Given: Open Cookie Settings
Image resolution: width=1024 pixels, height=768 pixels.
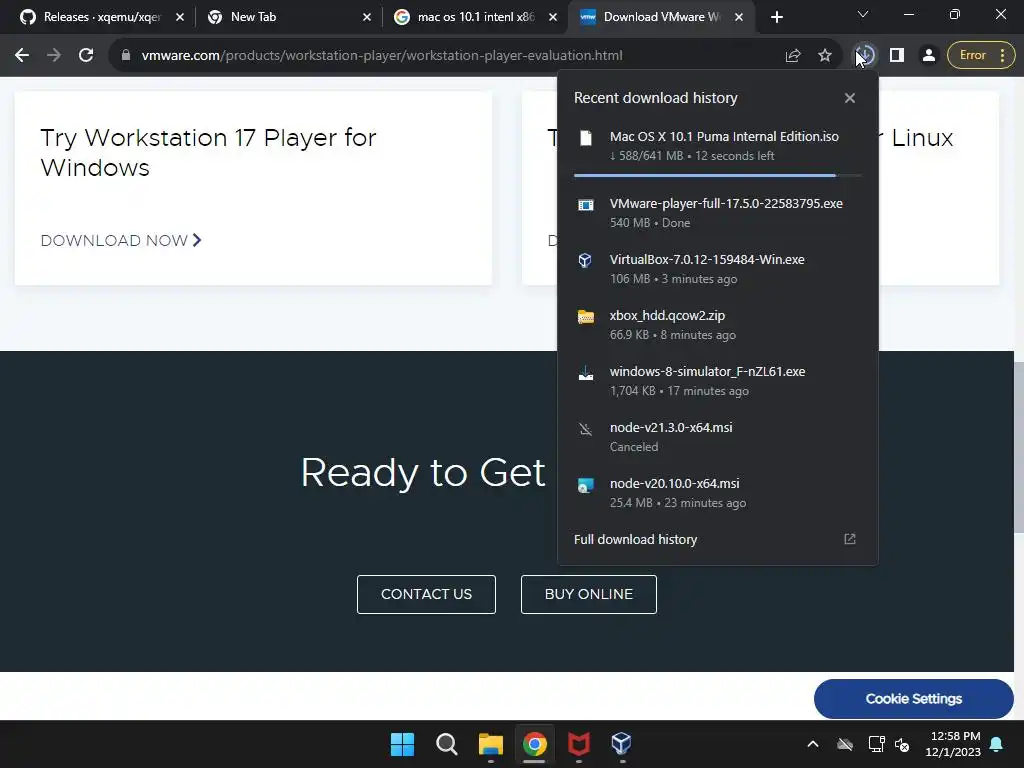Looking at the screenshot, I should [914, 699].
